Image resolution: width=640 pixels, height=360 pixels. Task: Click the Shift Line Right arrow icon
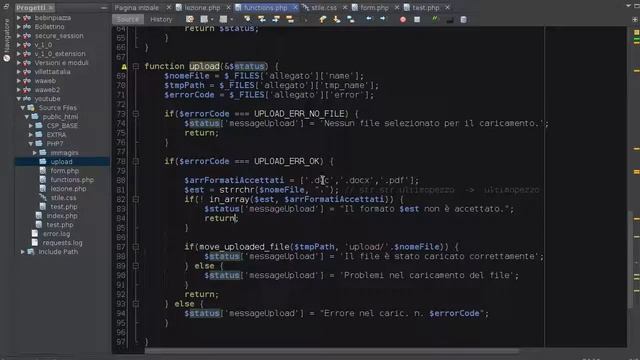point(383,19)
